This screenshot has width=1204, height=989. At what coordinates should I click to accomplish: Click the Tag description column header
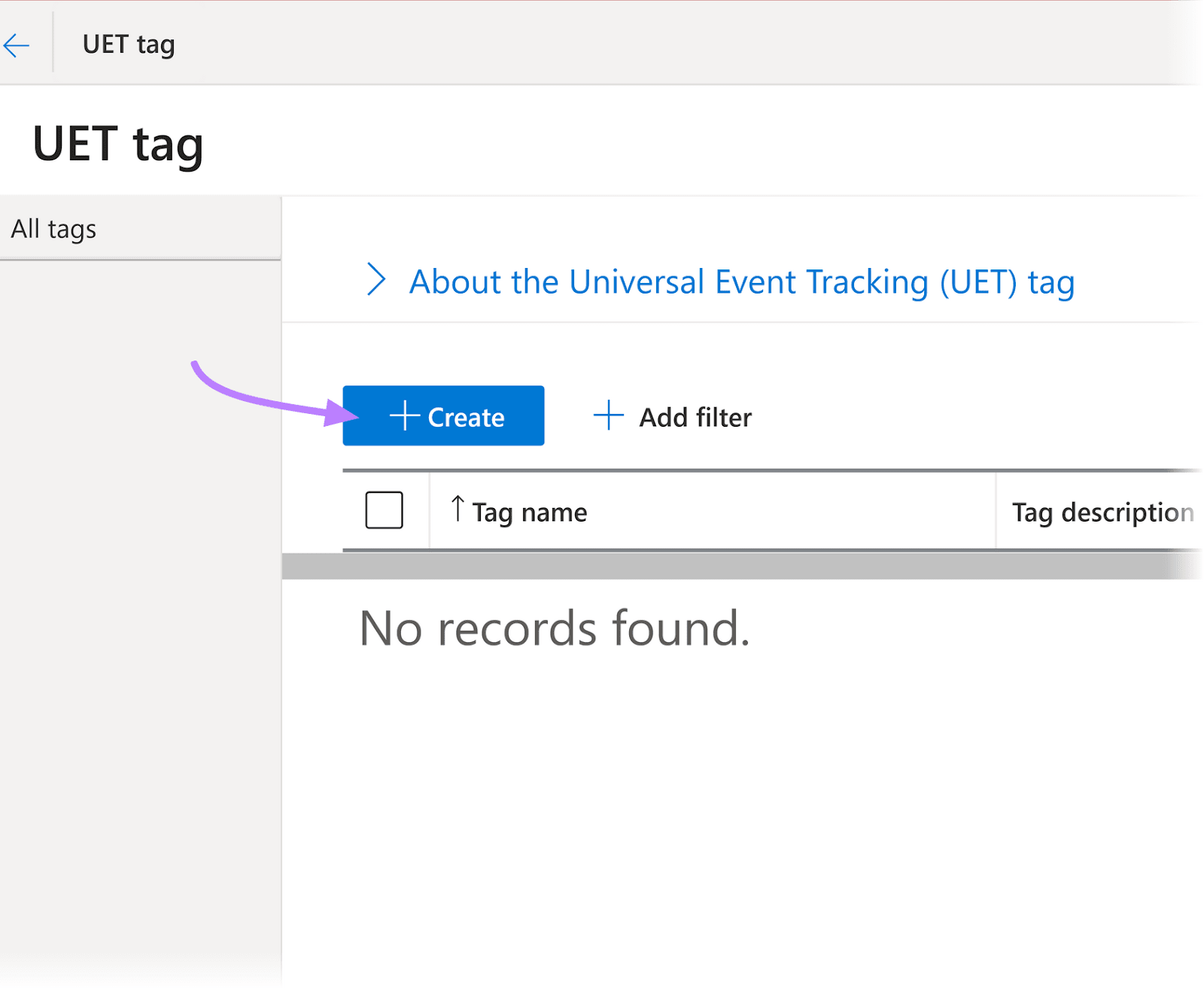[1102, 513]
